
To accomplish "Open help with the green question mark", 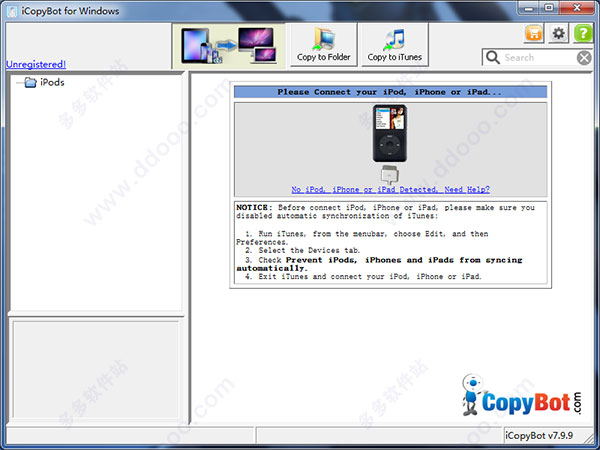I will (583, 33).
